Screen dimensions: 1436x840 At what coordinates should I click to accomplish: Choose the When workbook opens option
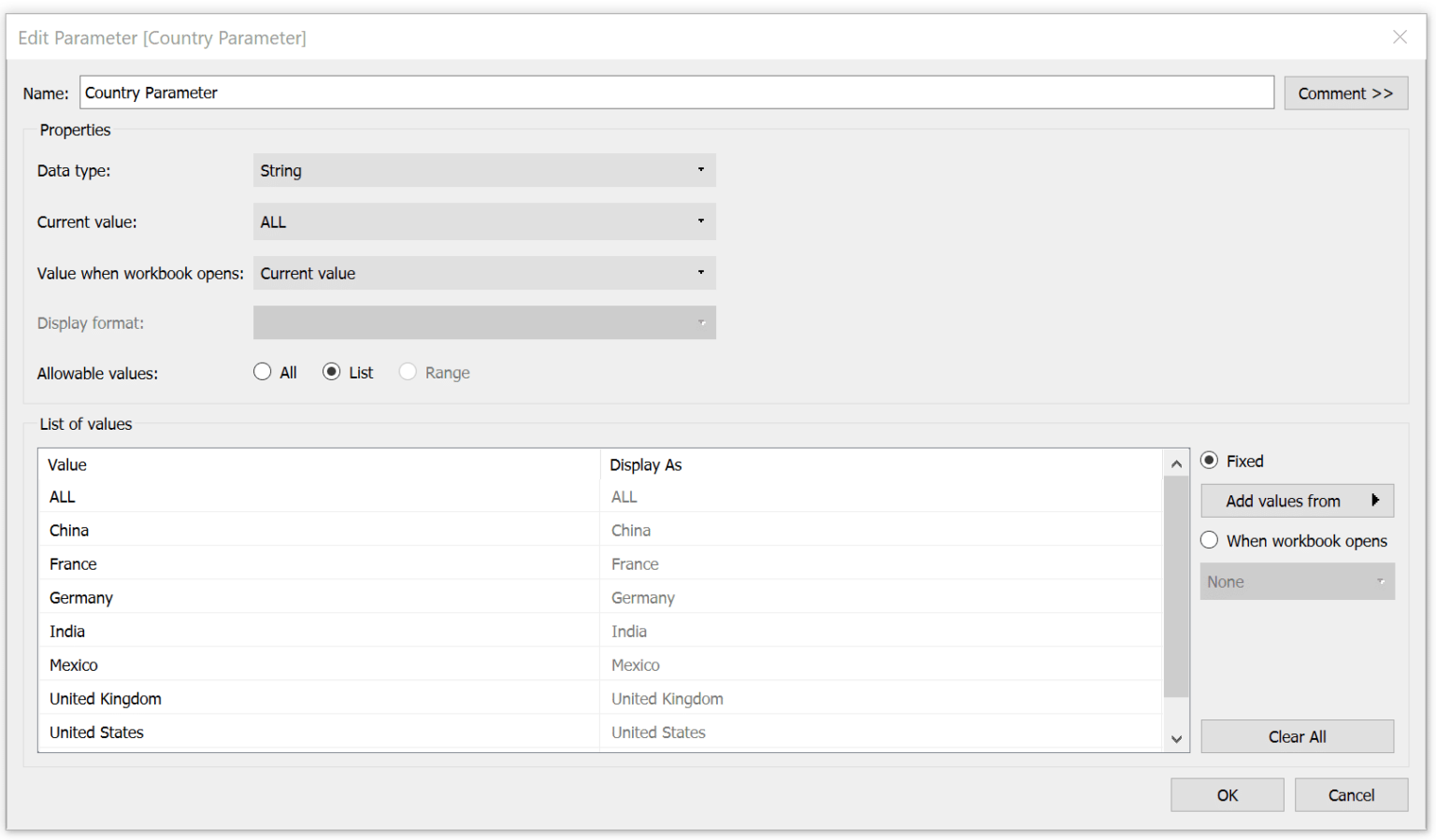pos(1208,540)
